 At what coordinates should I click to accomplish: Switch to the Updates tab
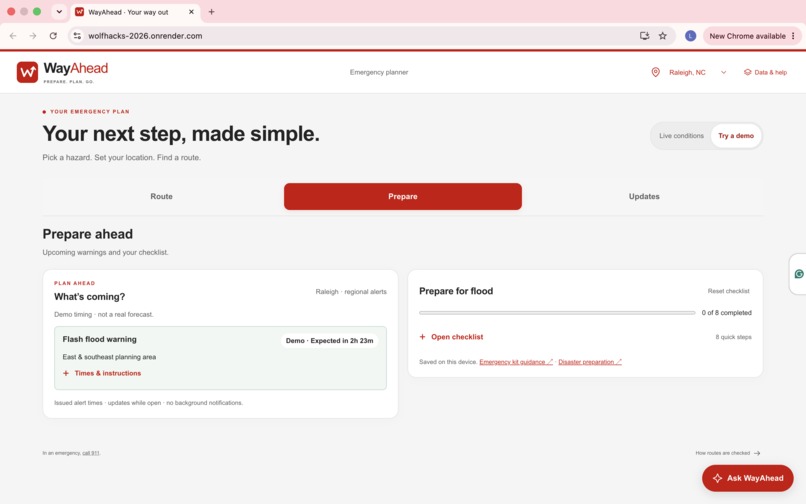644,196
